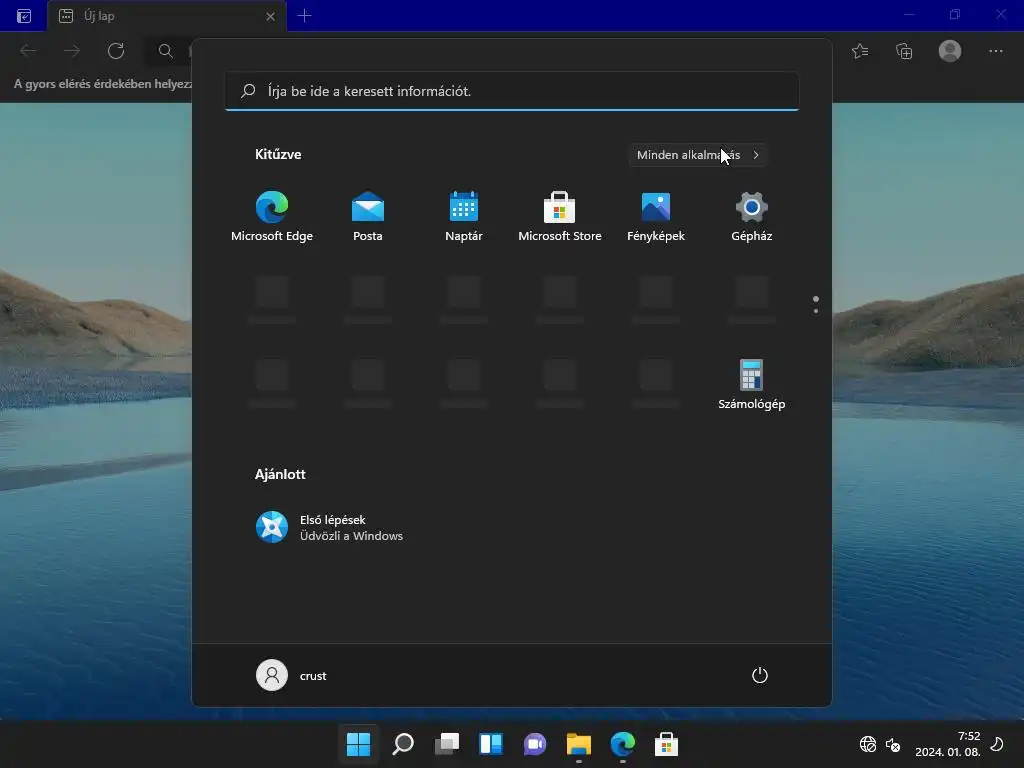The image size is (1024, 768).
Task: Open Edge Collections icon
Action: tap(904, 51)
